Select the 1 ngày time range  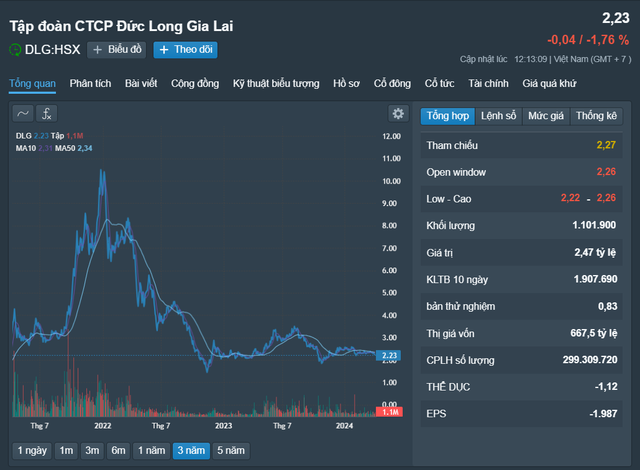click(32, 451)
